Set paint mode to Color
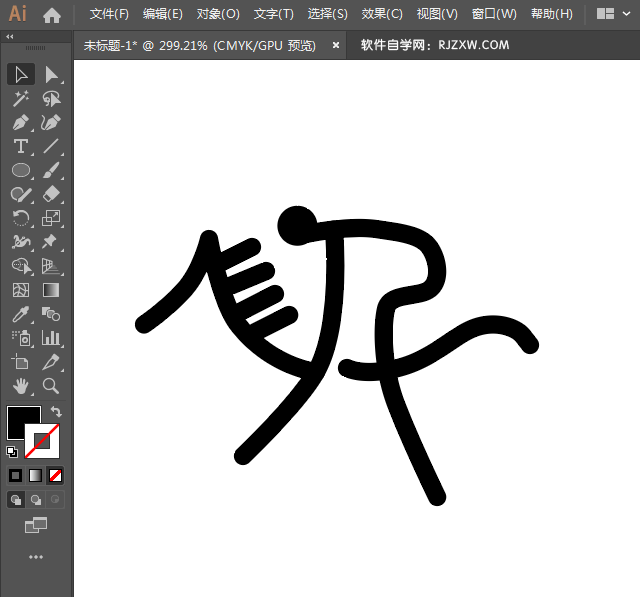The height and width of the screenshot is (597, 640). (x=16, y=475)
